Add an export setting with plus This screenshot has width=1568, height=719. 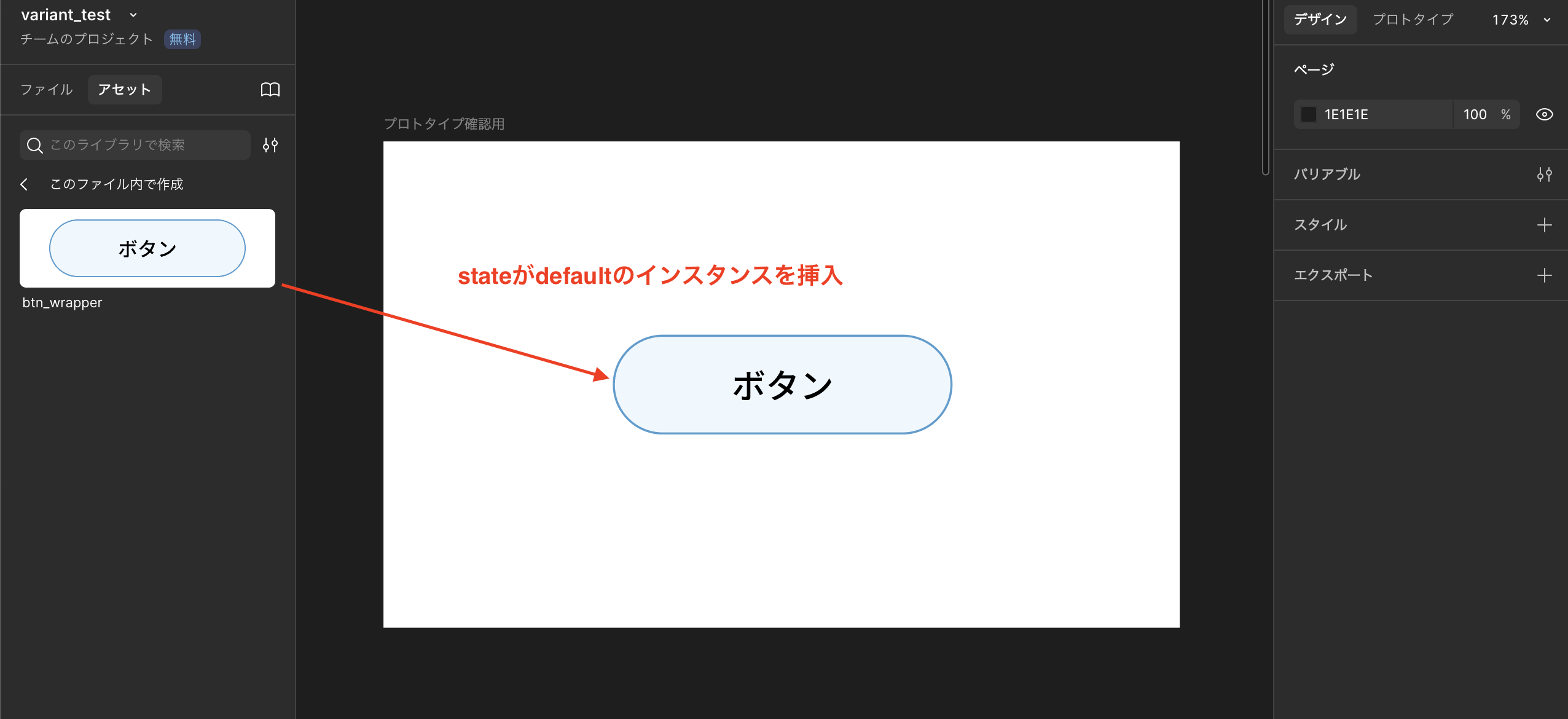[x=1544, y=275]
